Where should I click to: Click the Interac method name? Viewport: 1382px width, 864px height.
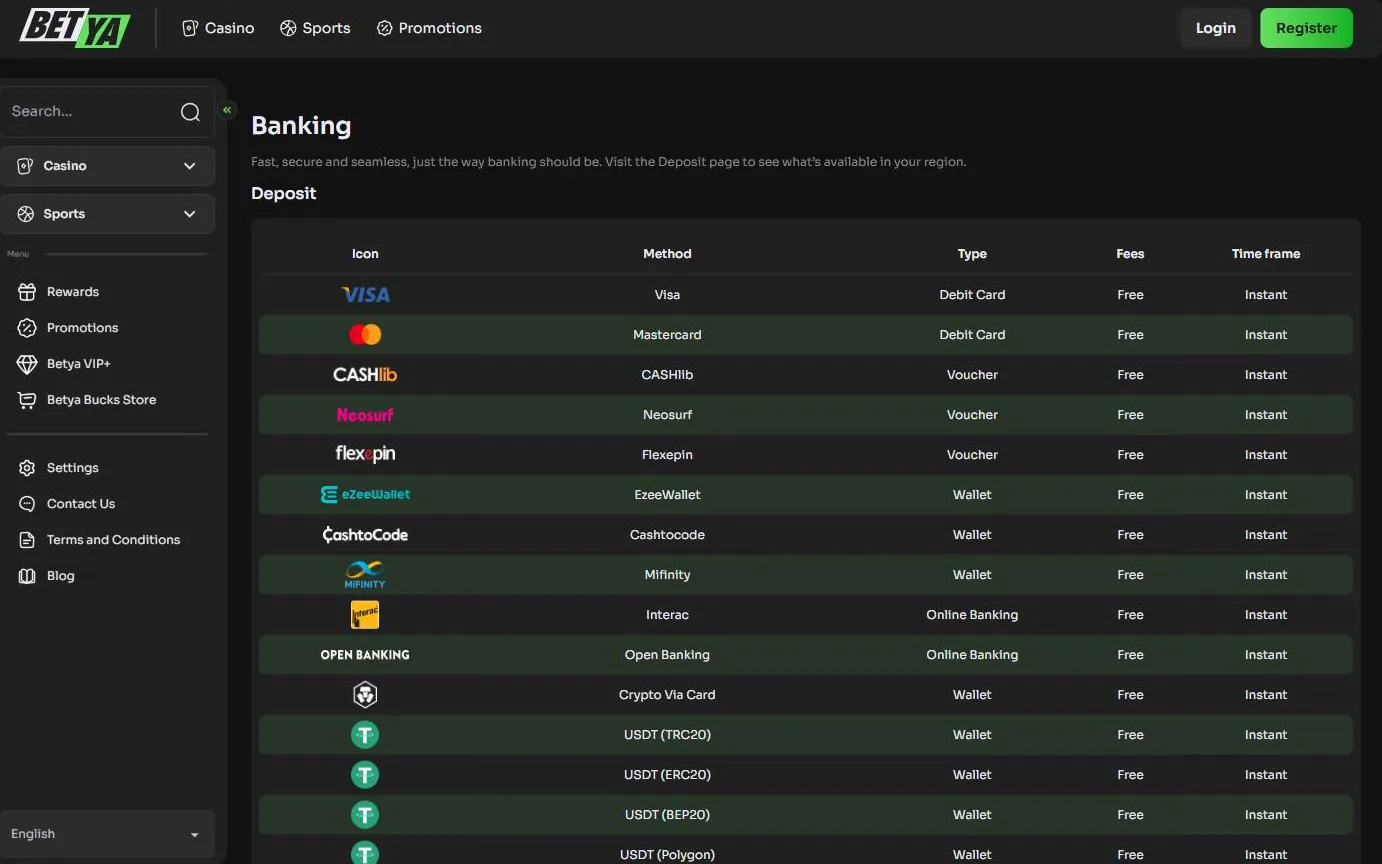[667, 615]
